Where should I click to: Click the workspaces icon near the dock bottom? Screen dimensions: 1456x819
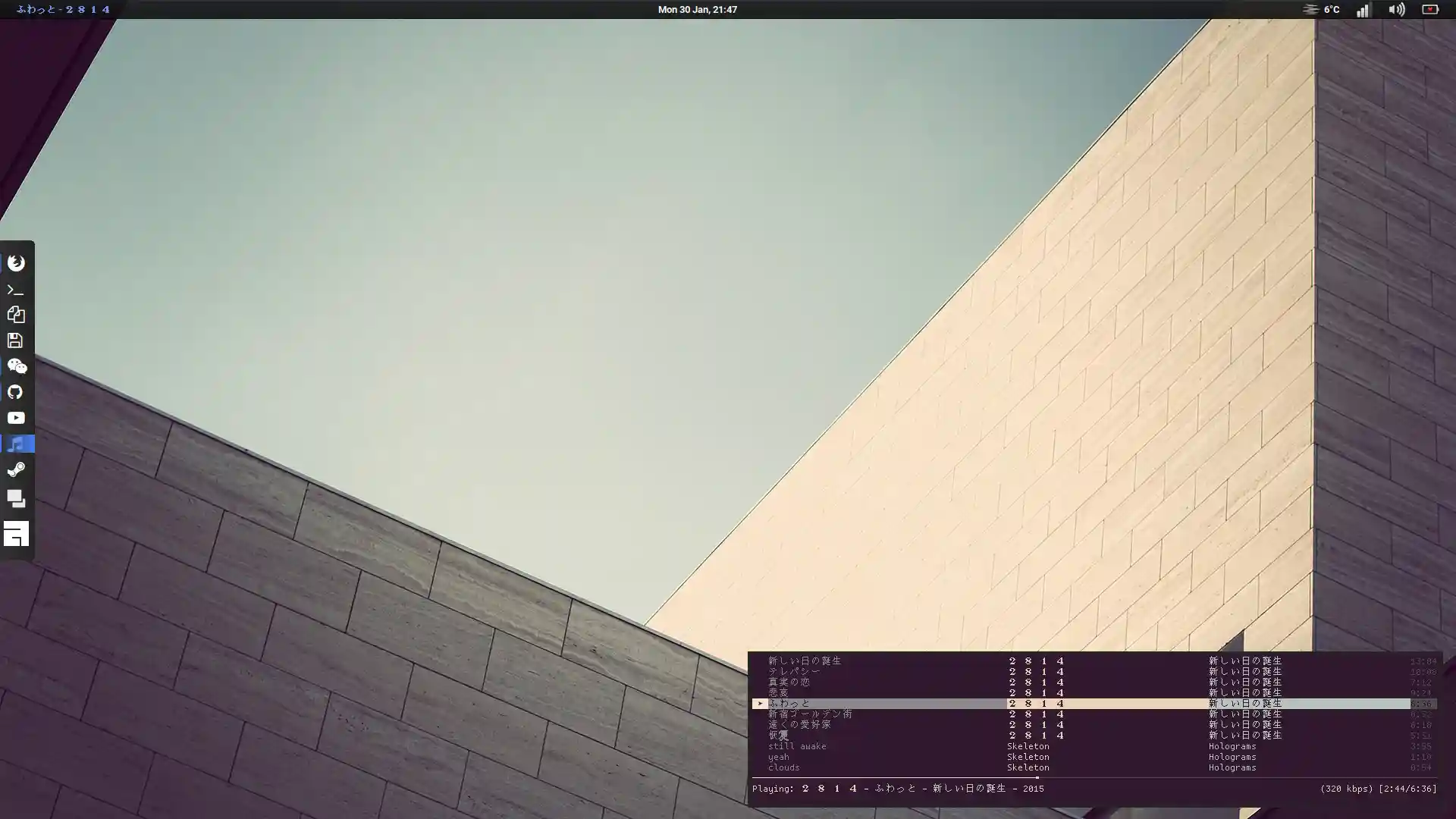tap(16, 498)
